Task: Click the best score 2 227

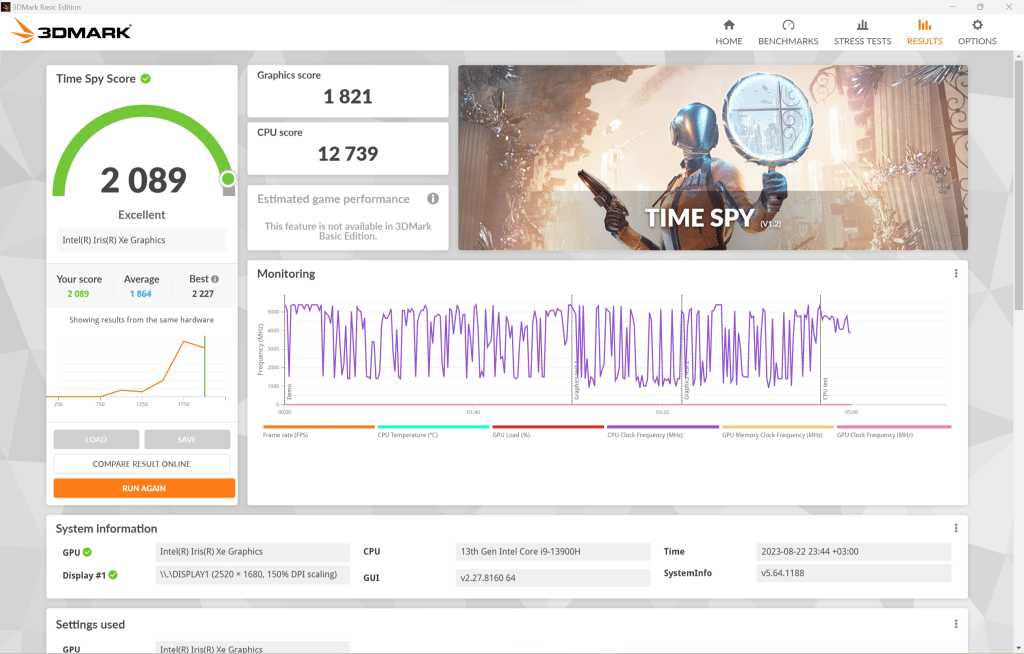Action: (202, 294)
